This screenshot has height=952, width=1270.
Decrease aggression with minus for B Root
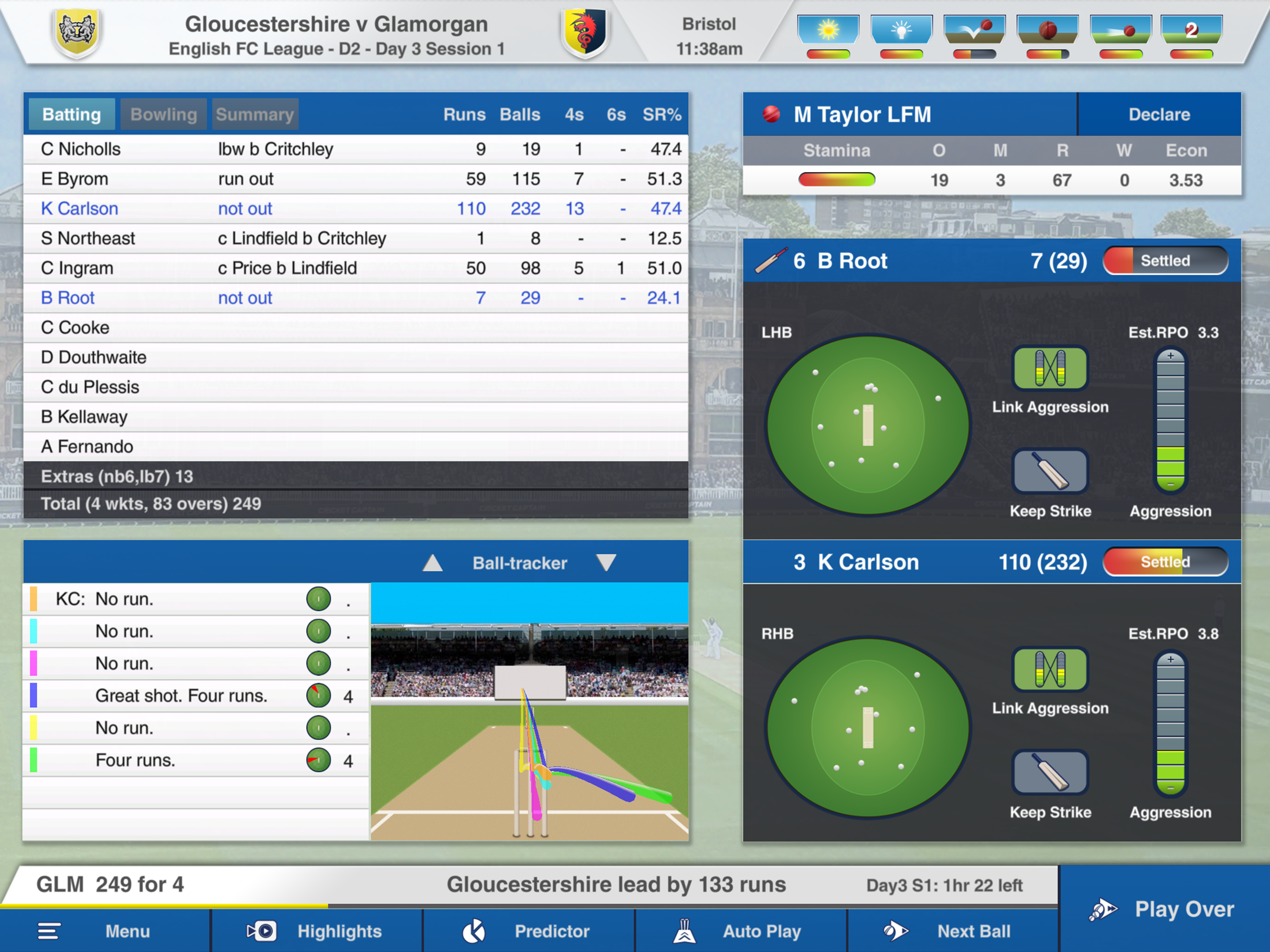tap(1170, 484)
